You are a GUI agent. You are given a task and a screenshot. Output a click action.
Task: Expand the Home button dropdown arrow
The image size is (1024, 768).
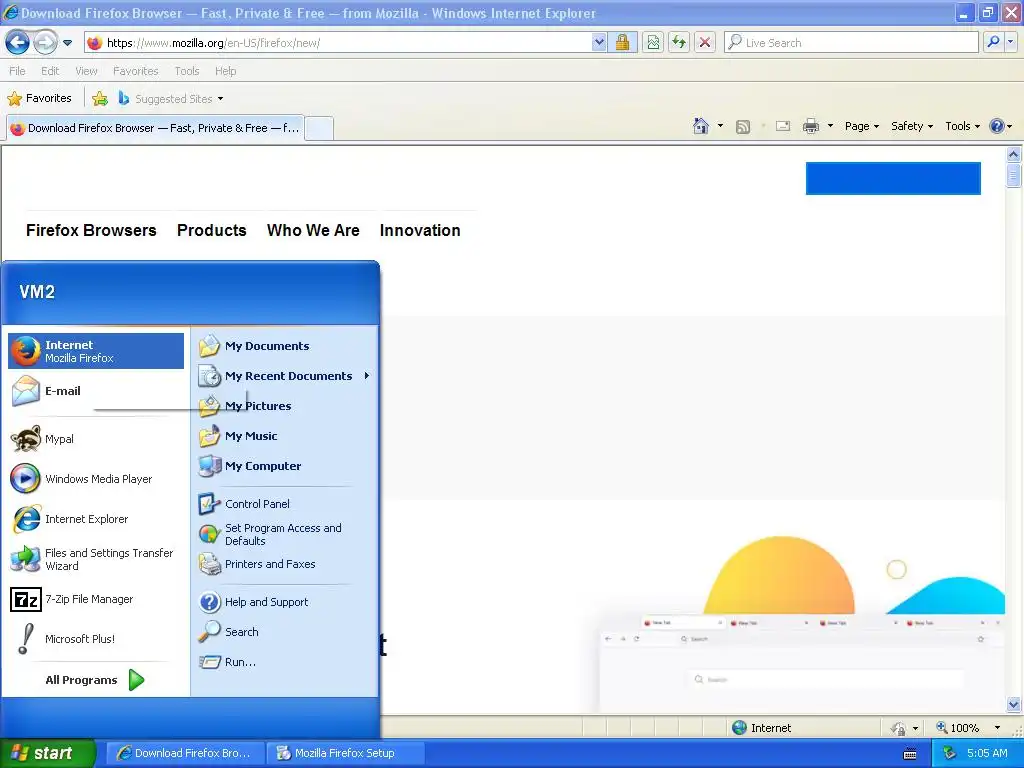click(x=720, y=126)
